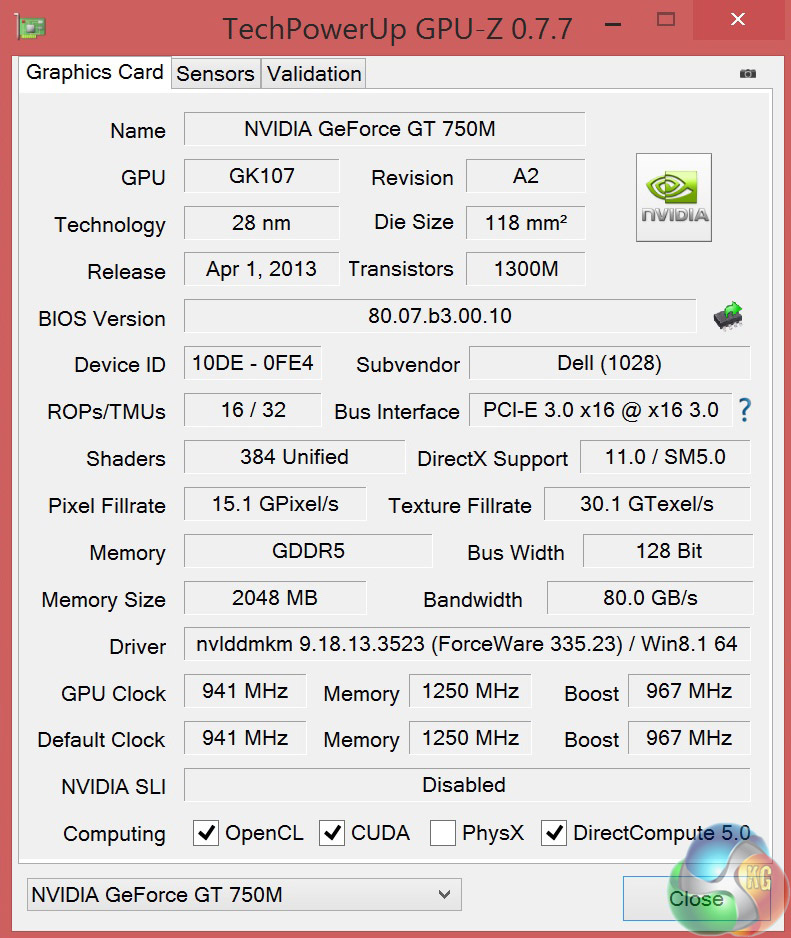Viewport: 791px width, 938px height.
Task: Click the Computing label
Action: 114,834
